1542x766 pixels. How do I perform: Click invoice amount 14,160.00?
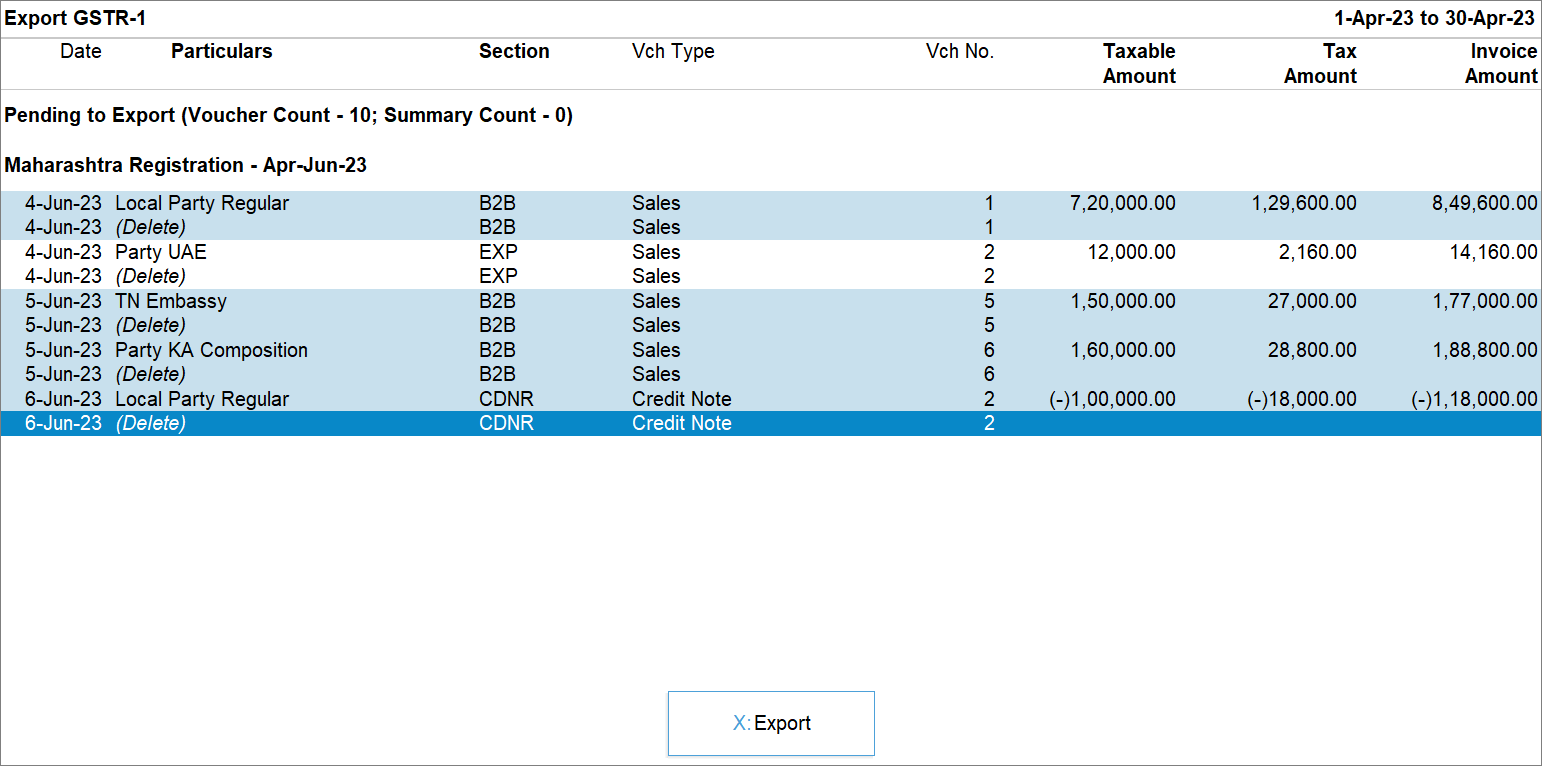pos(1494,252)
